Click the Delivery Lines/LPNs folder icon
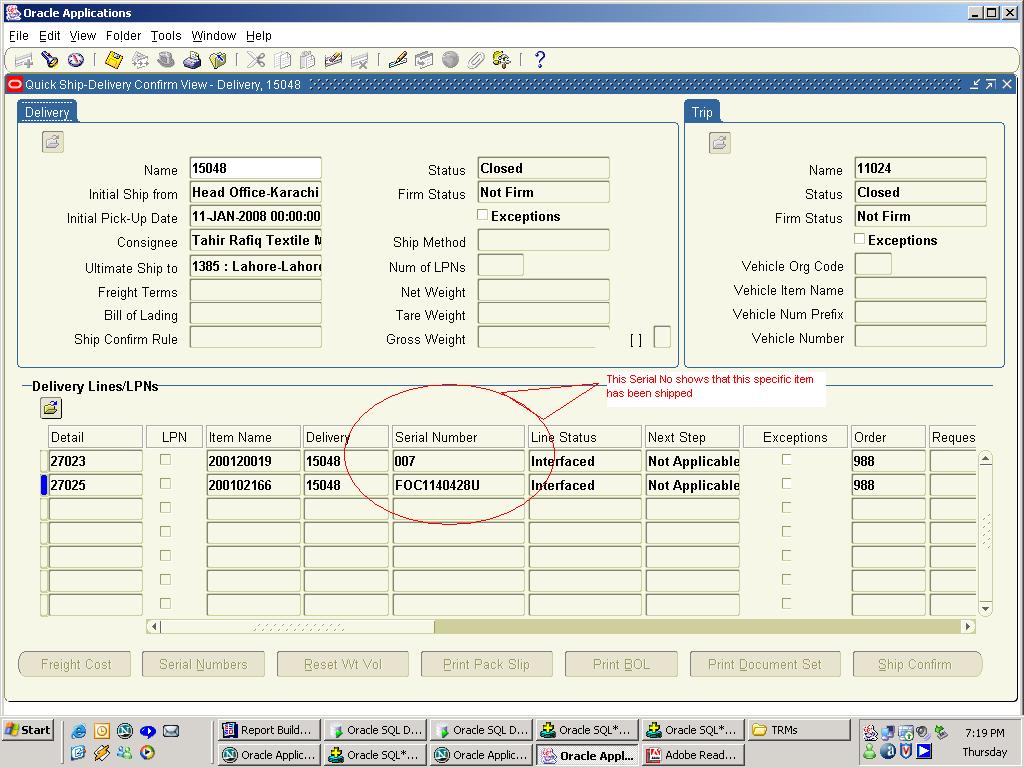This screenshot has height=768, width=1024. point(51,408)
